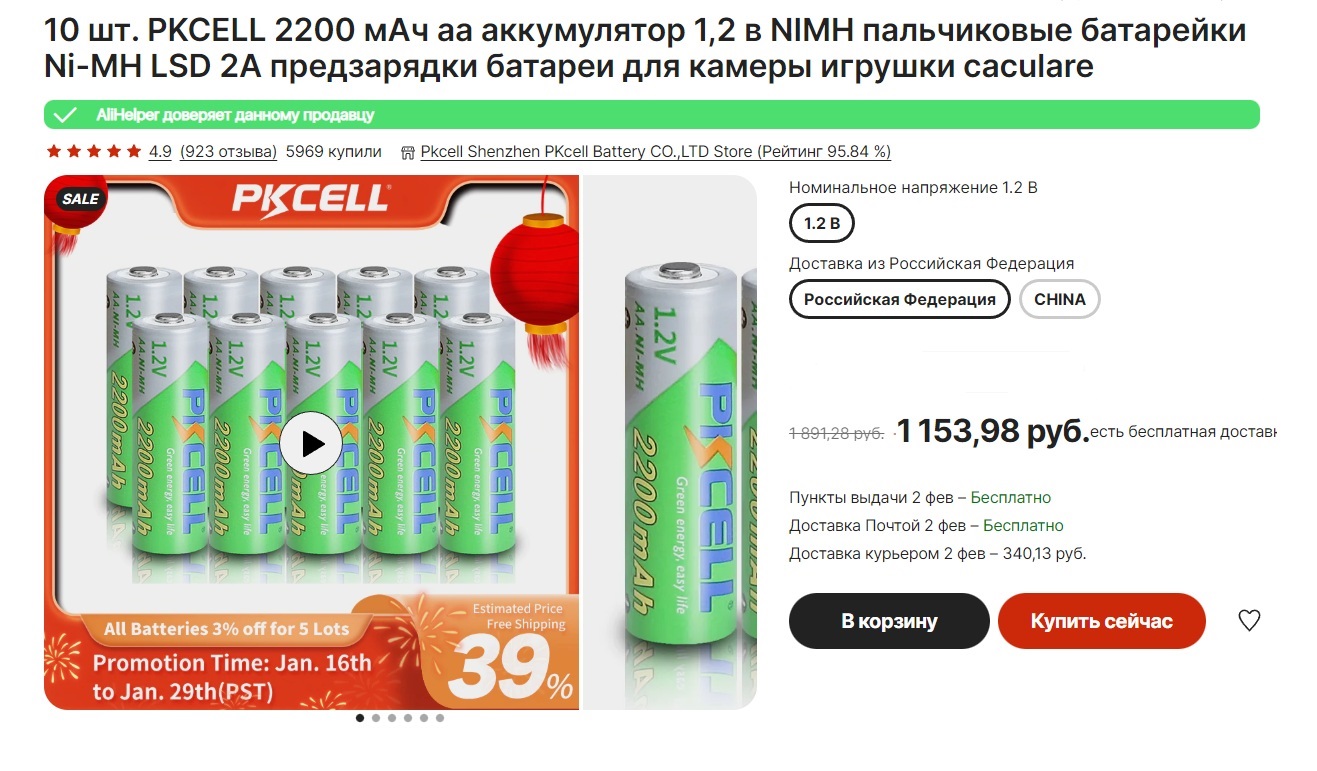Click the 4.9 rating value
The height and width of the screenshot is (771, 1317).
(160, 152)
